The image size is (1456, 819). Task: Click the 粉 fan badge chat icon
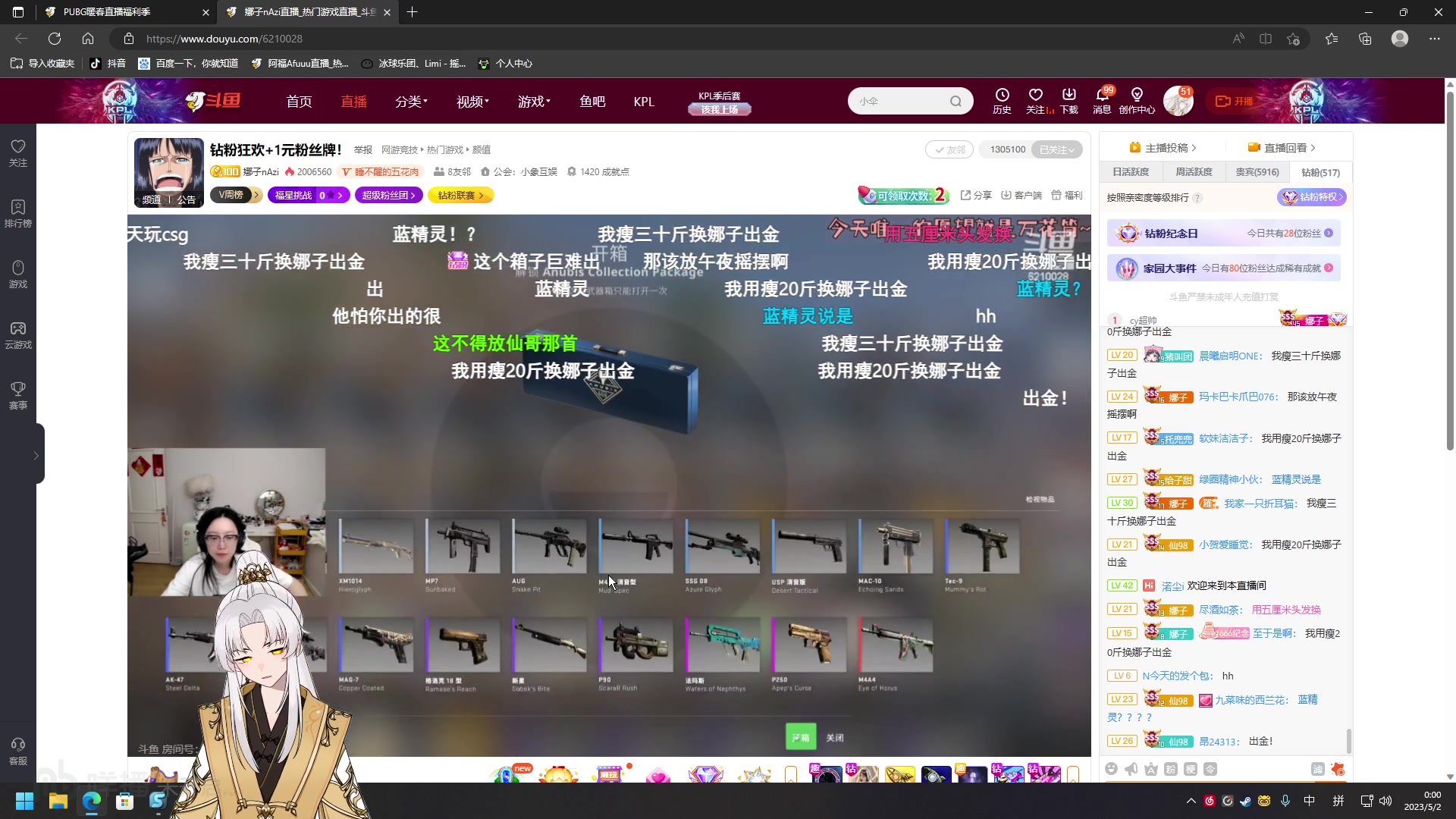1171,769
